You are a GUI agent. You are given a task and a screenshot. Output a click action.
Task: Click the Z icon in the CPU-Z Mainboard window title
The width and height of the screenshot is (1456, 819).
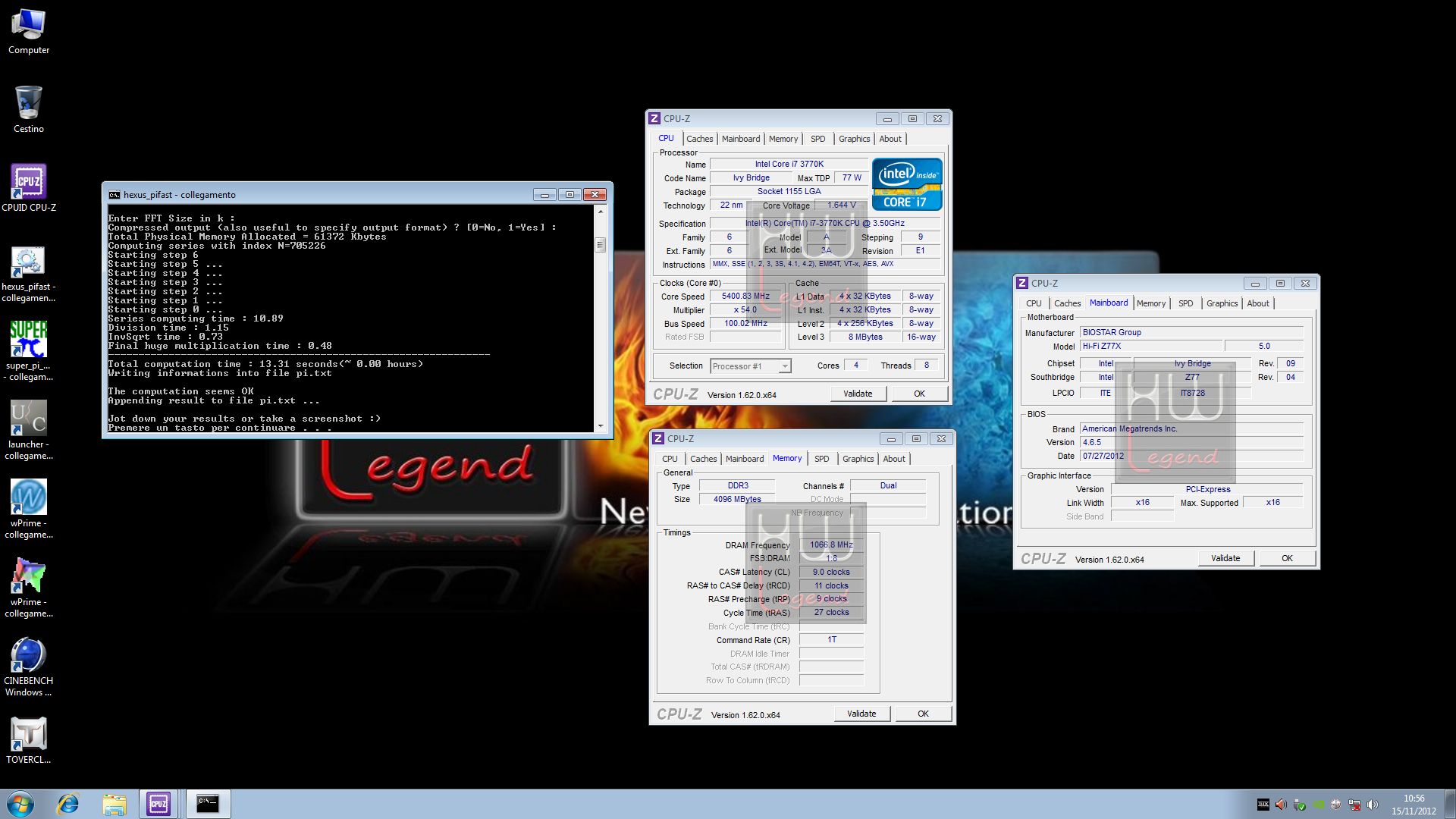(1022, 283)
